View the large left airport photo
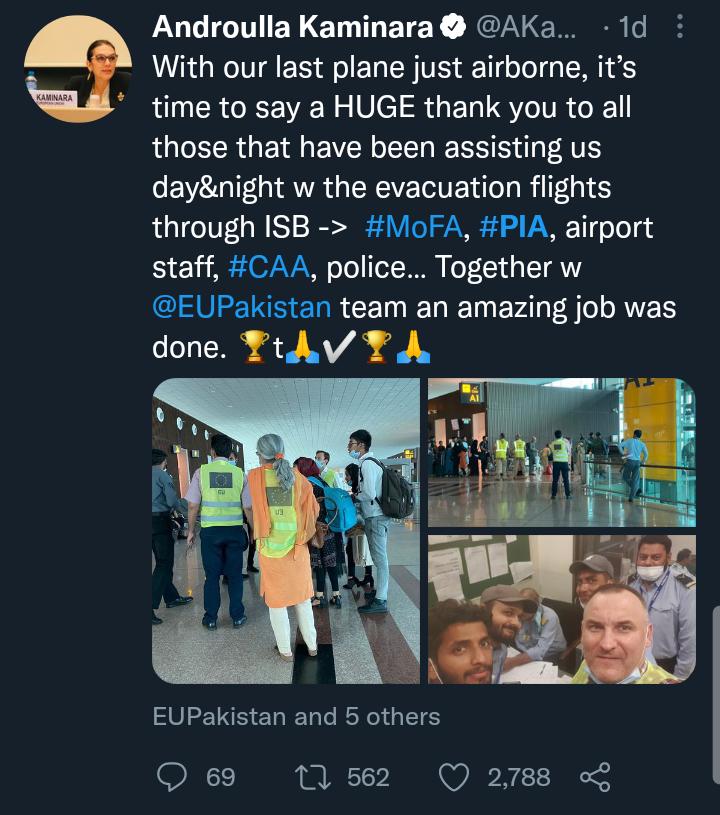 (x=286, y=531)
